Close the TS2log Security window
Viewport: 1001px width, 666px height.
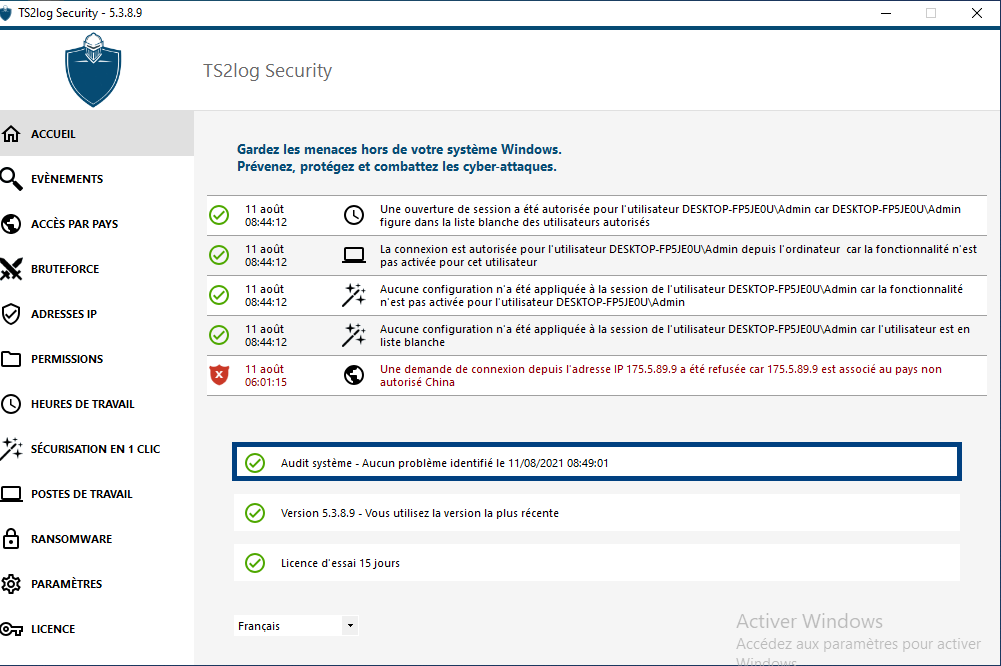(x=977, y=13)
